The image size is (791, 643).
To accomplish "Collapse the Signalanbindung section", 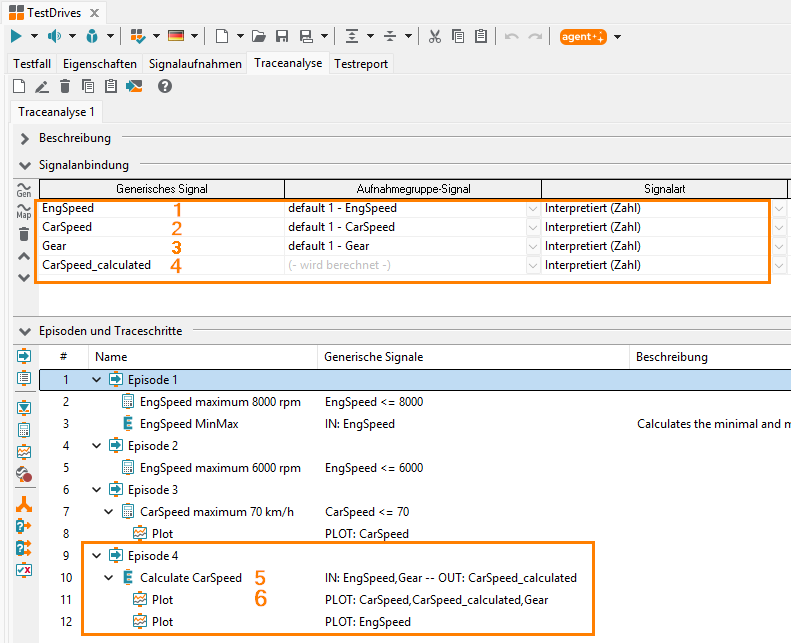I will (24, 165).
